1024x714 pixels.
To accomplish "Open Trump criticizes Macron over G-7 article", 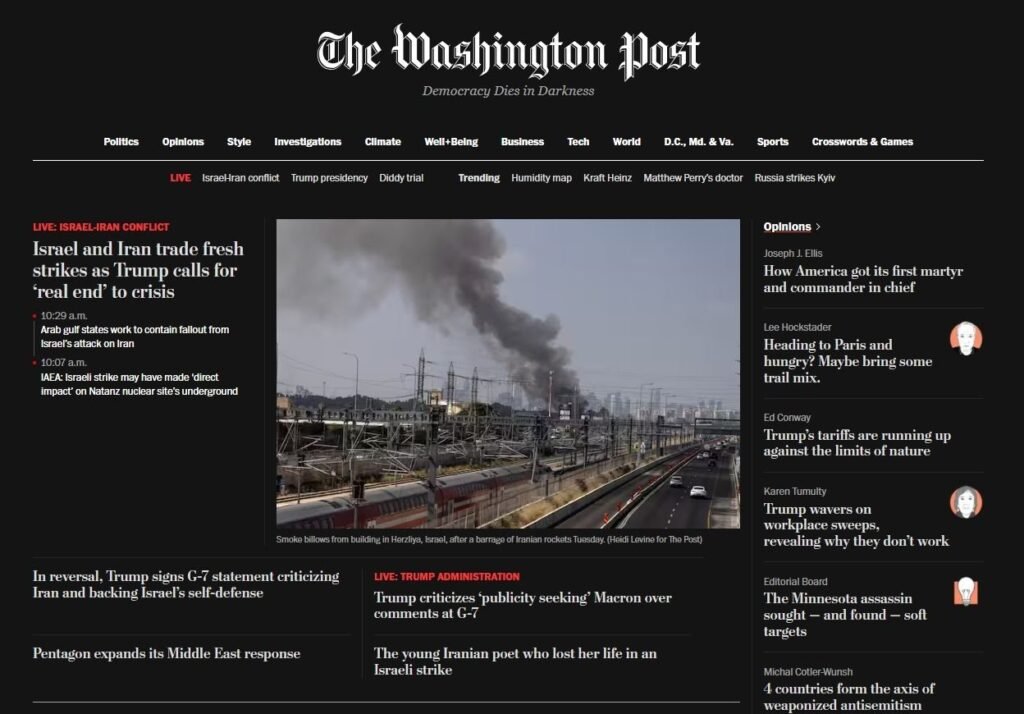I will (522, 605).
